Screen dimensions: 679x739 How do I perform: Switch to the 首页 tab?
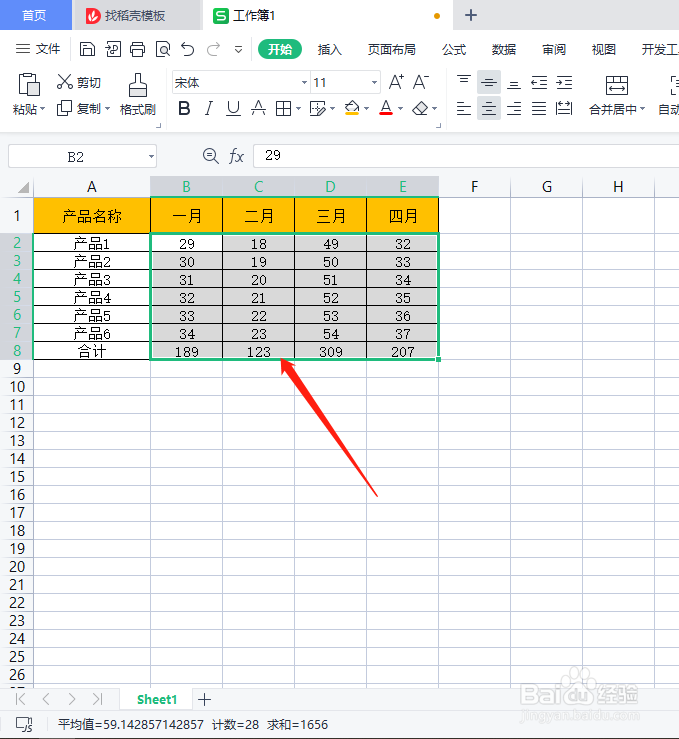click(x=34, y=16)
